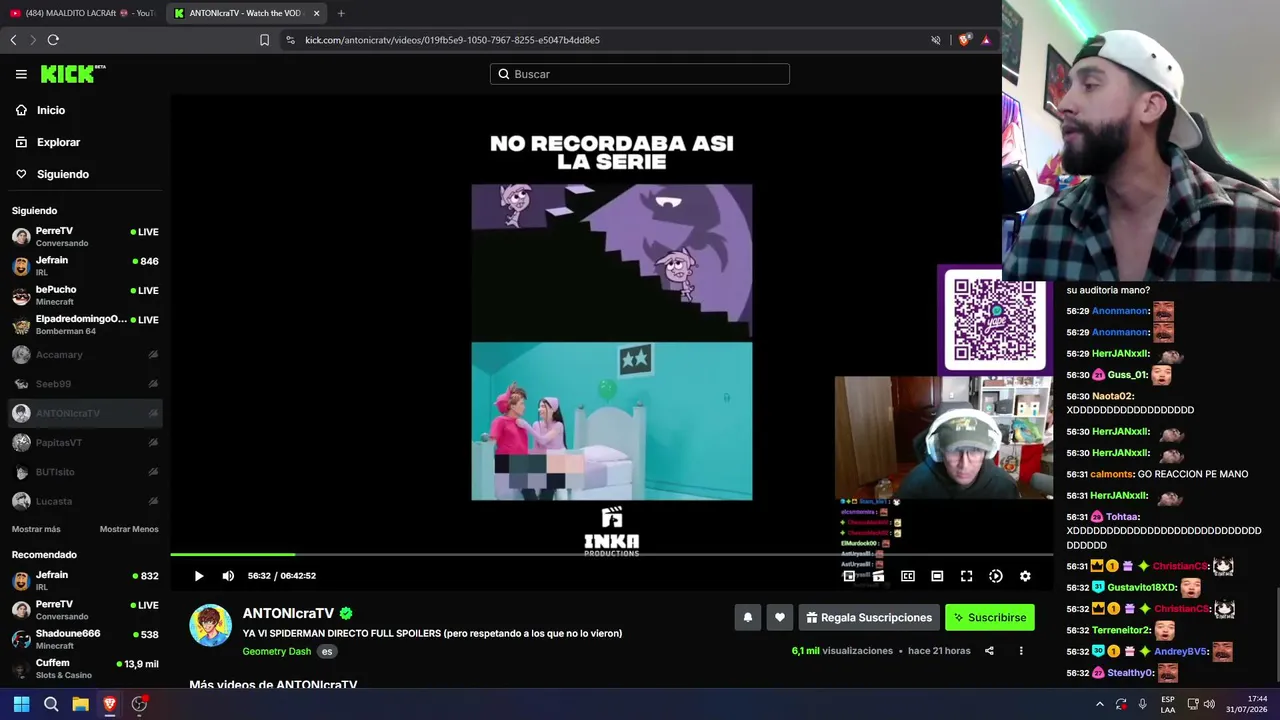Click HerrJANxxII username in chat at 56:31
Screen dimensions: 1280x720
(1119, 496)
